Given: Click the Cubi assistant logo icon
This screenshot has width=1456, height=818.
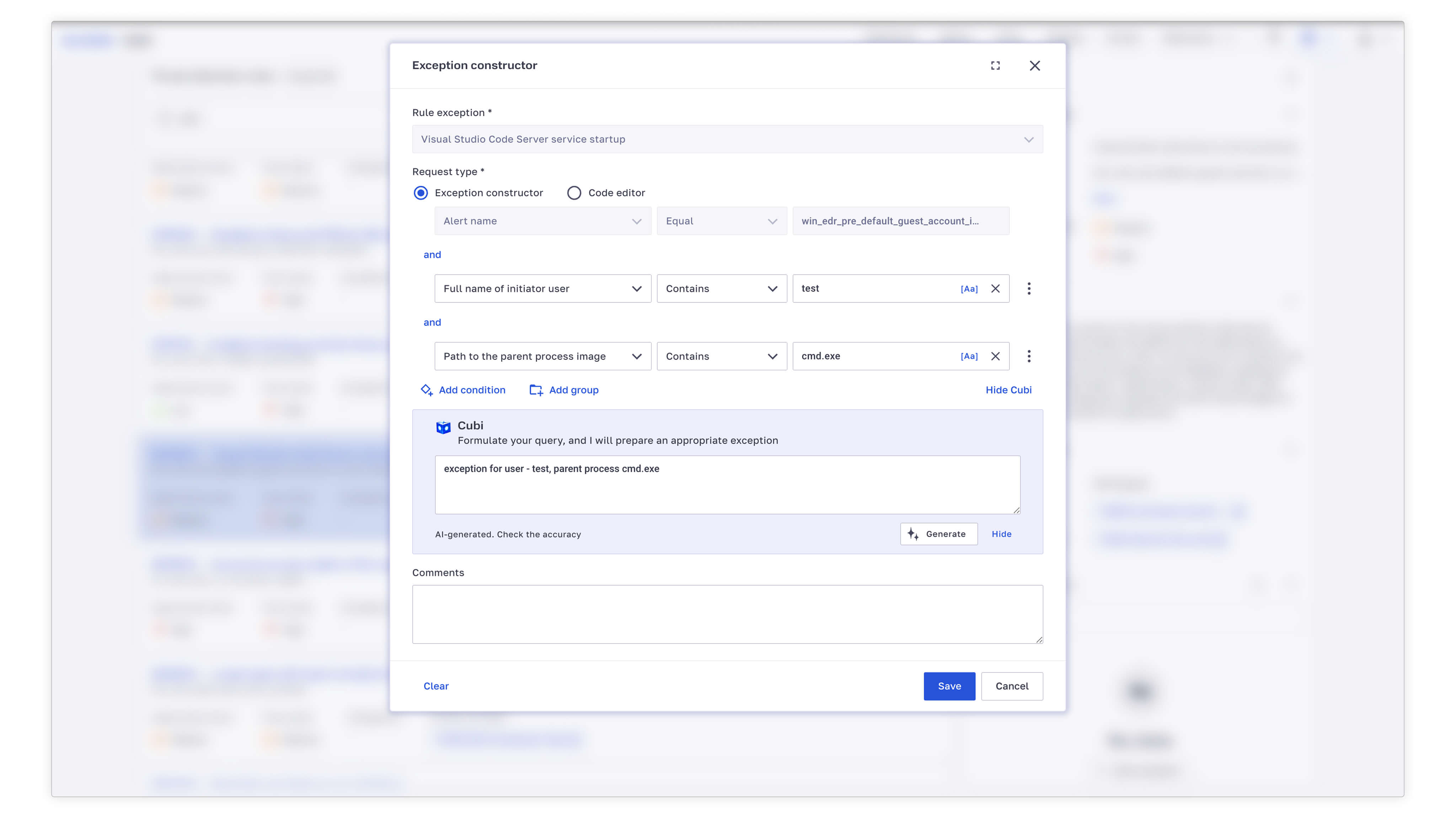Looking at the screenshot, I should (443, 427).
